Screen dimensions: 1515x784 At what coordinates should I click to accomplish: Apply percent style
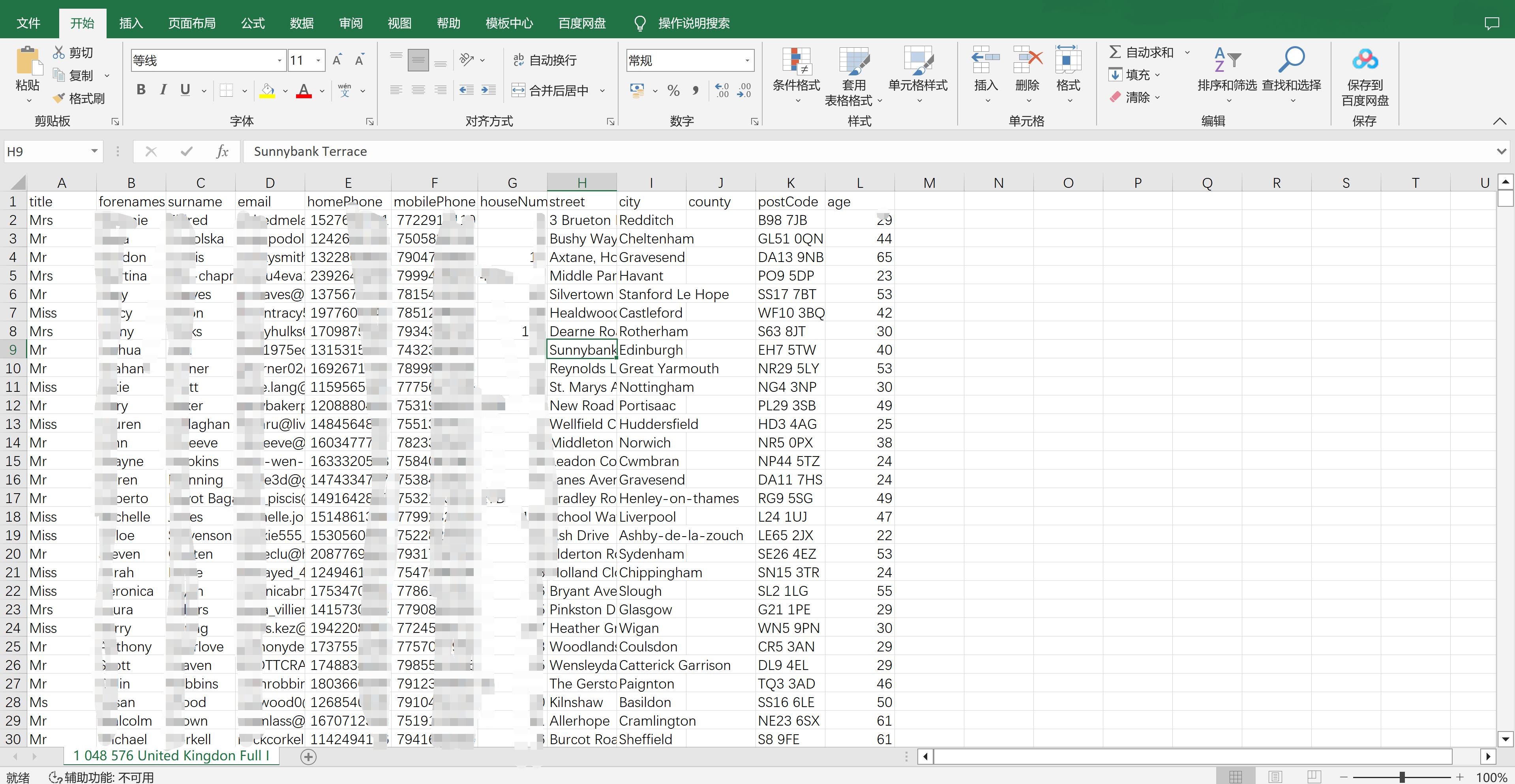(x=673, y=90)
